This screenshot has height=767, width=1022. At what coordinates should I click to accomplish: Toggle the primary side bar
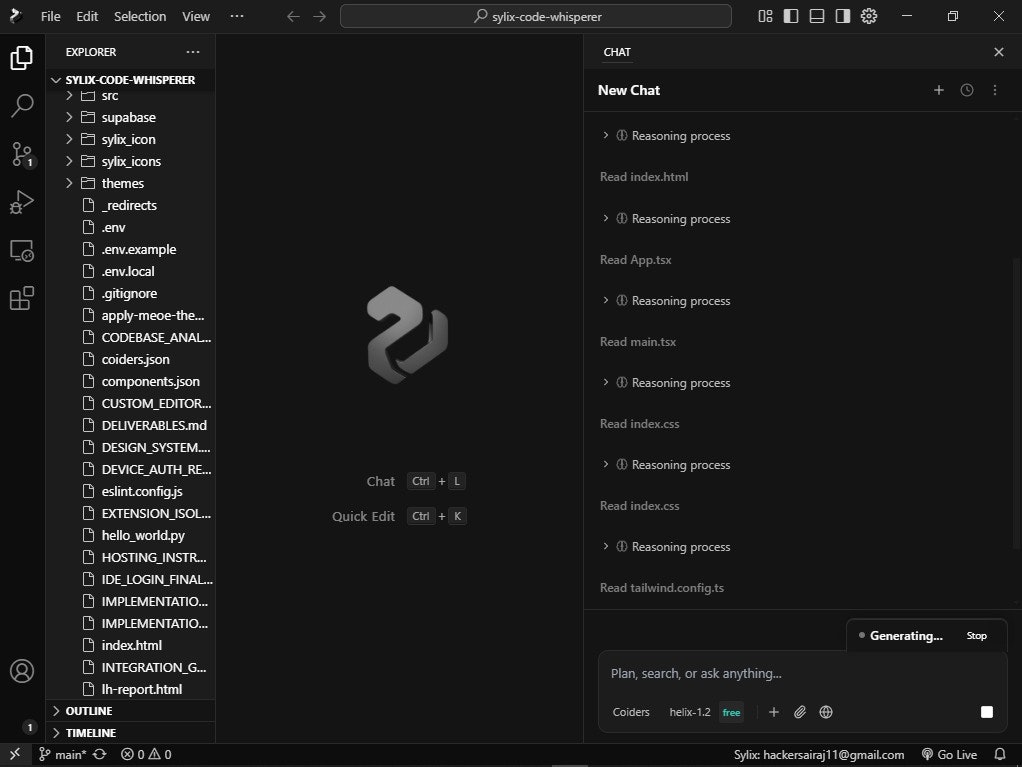[791, 16]
